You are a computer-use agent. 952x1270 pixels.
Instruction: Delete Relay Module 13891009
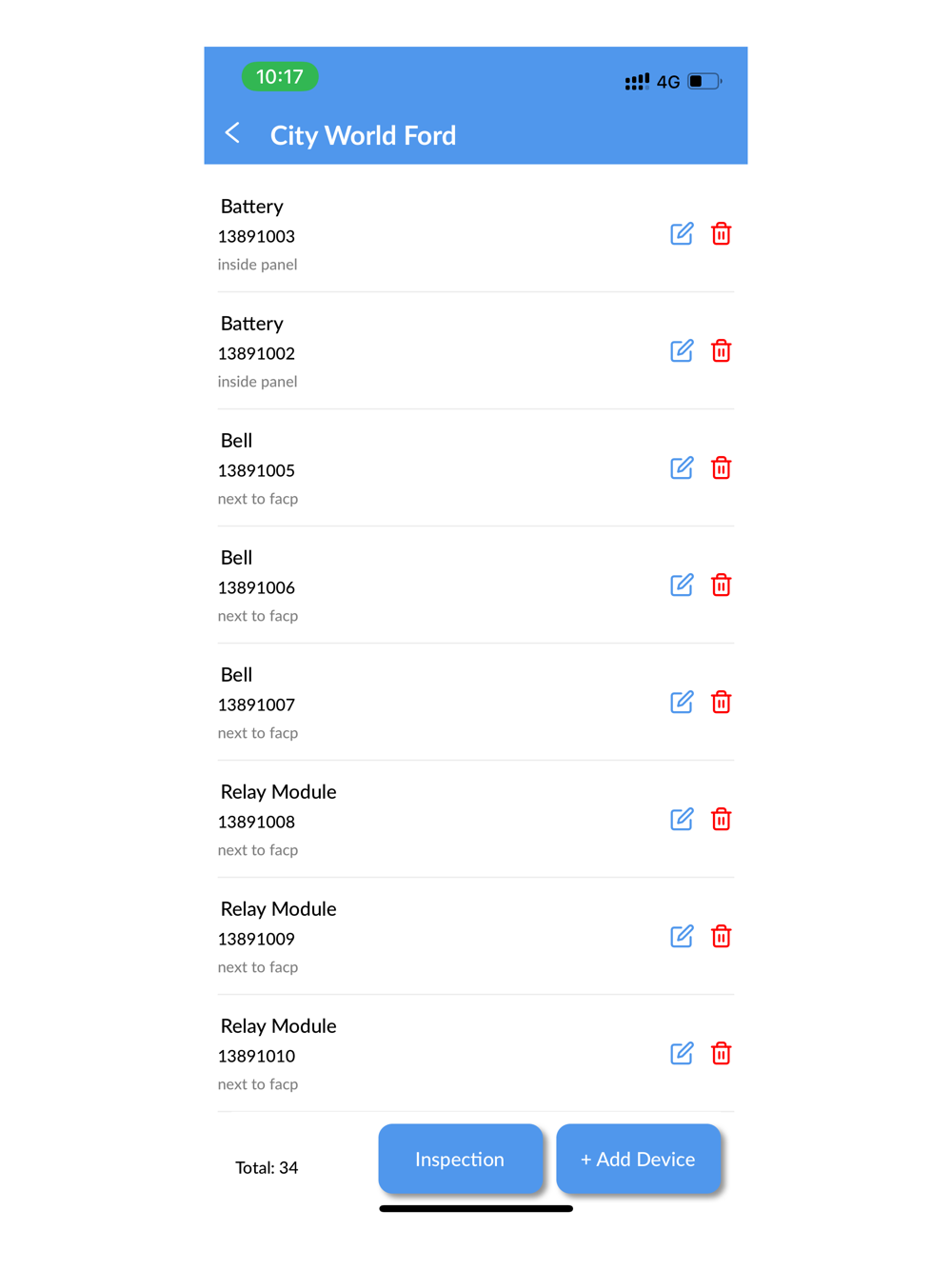click(x=721, y=936)
